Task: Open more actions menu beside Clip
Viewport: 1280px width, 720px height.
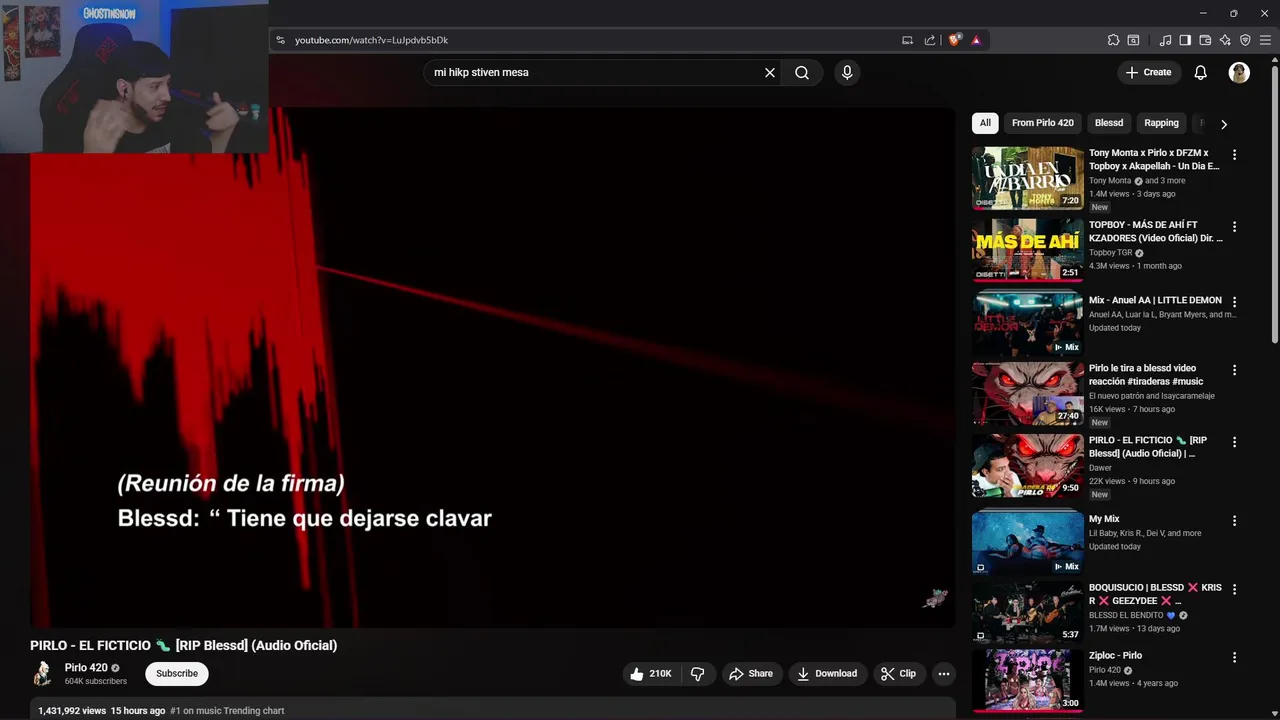Action: click(x=944, y=673)
